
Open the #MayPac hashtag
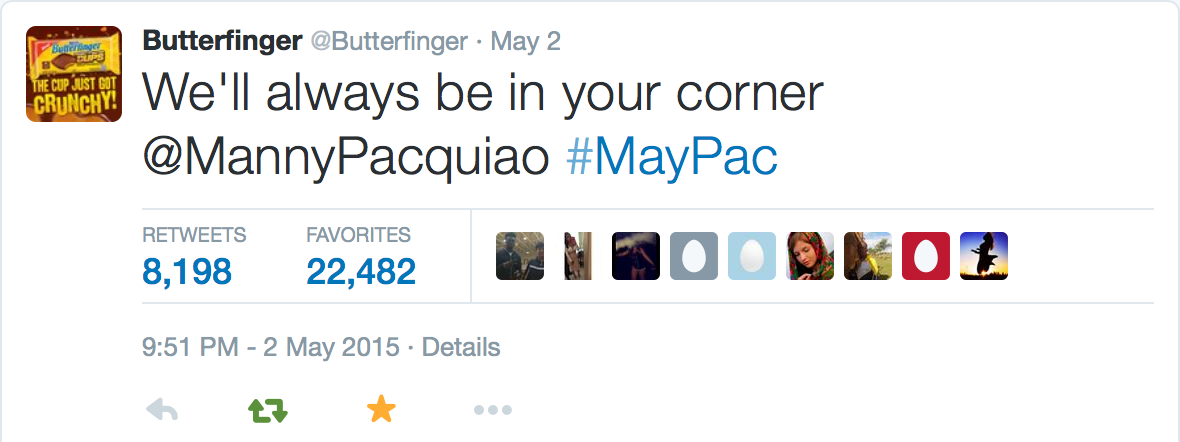tap(671, 157)
